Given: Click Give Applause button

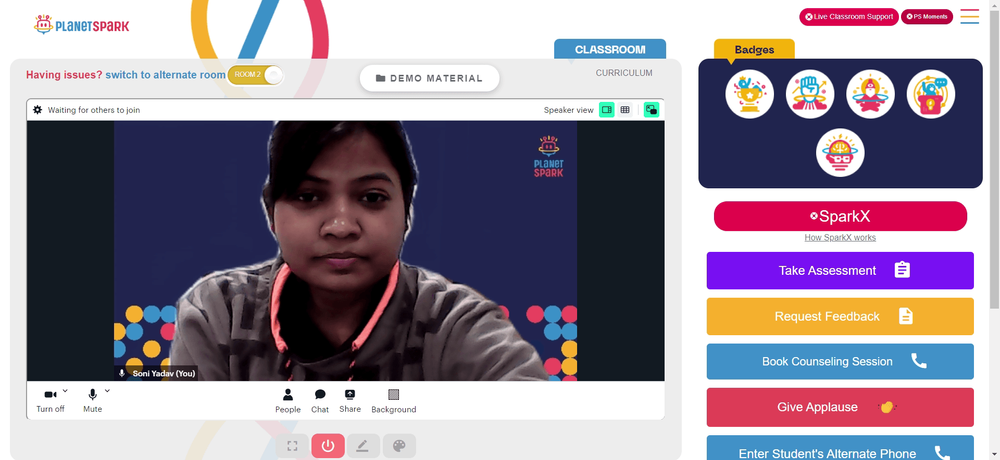Looking at the screenshot, I should coord(840,407).
